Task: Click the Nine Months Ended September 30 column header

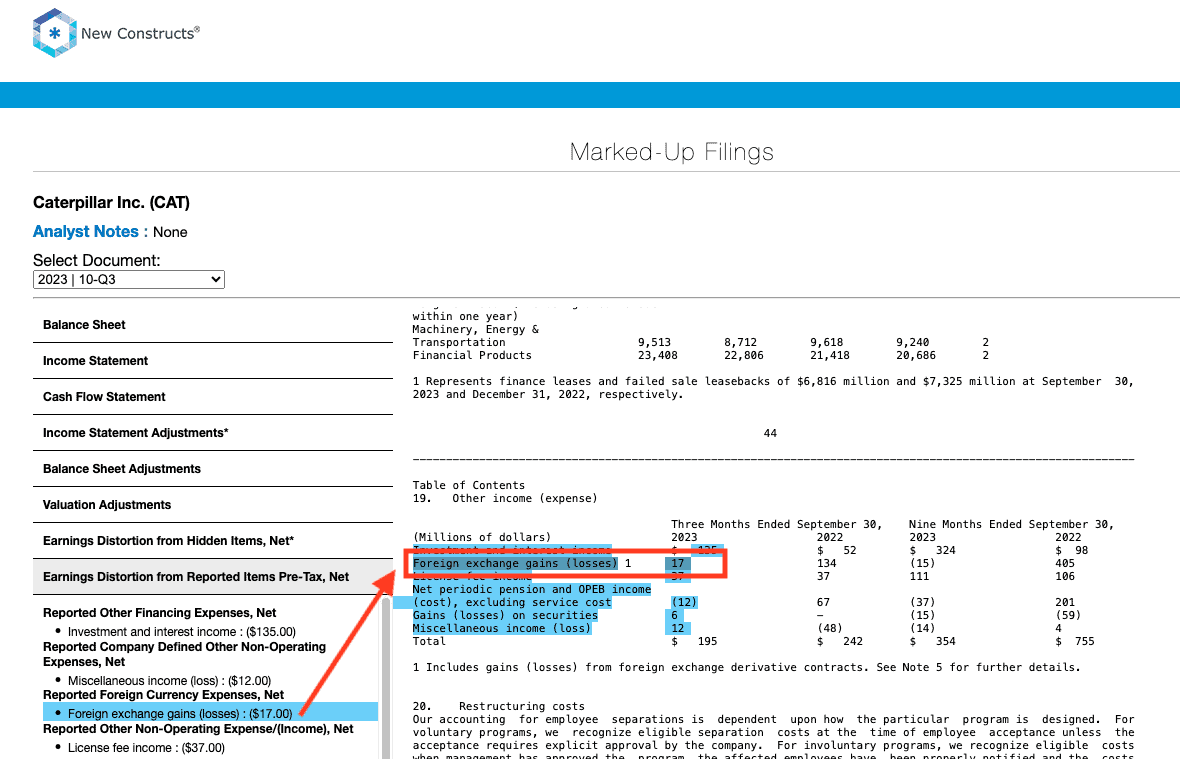Action: pyautogui.click(x=1011, y=524)
